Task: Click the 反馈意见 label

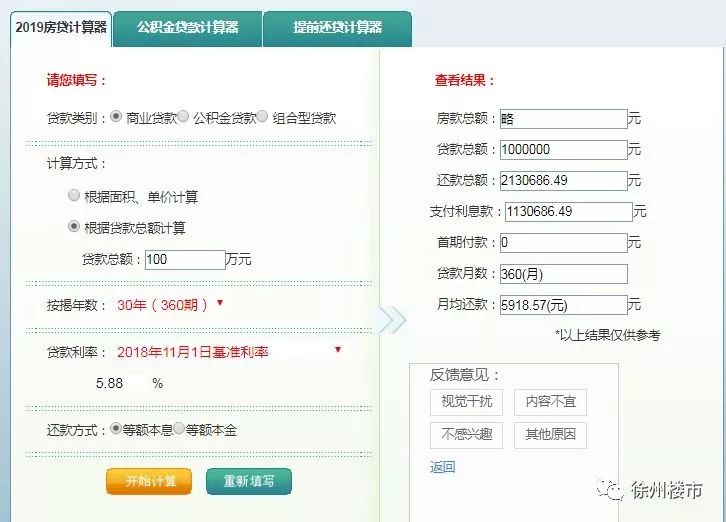Action: (464, 375)
